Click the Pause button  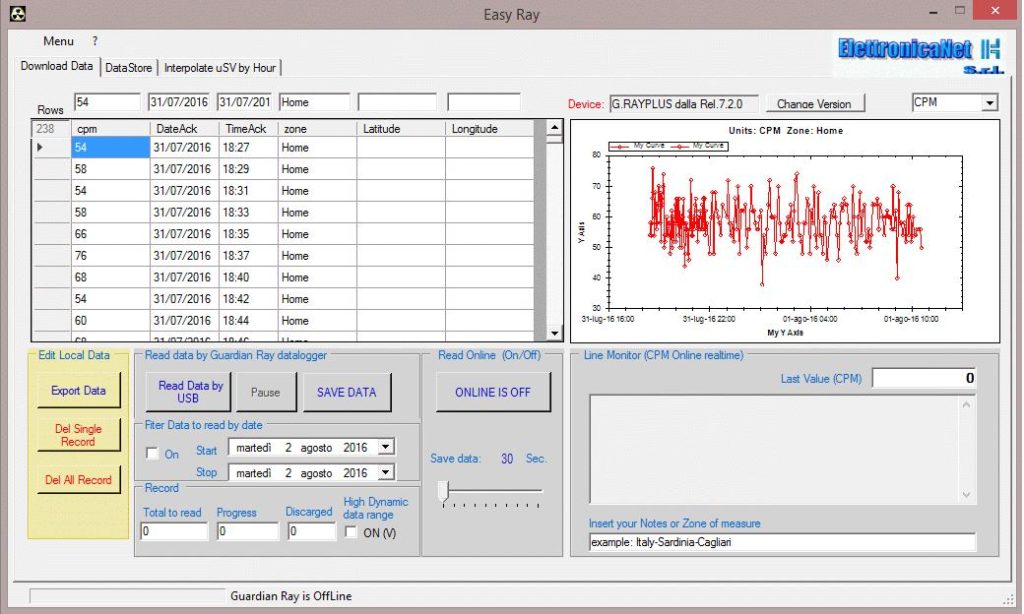(266, 392)
